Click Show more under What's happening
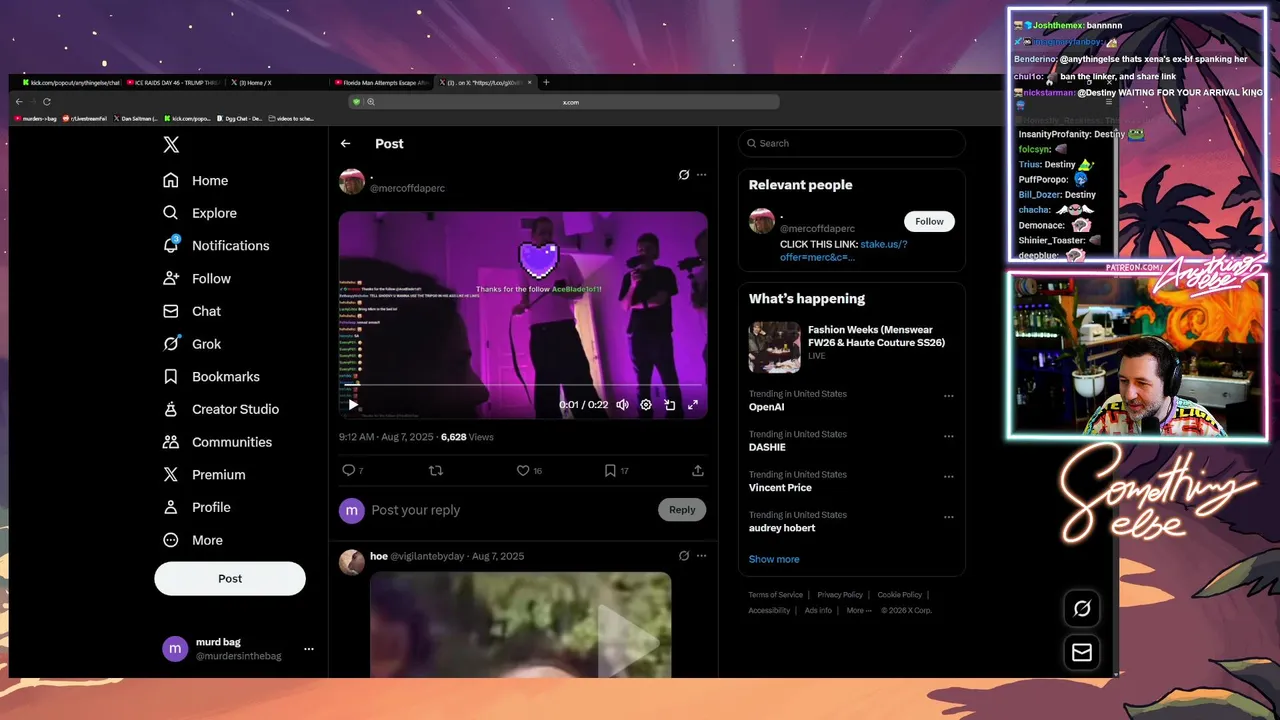The image size is (1280, 720). pyautogui.click(x=774, y=559)
